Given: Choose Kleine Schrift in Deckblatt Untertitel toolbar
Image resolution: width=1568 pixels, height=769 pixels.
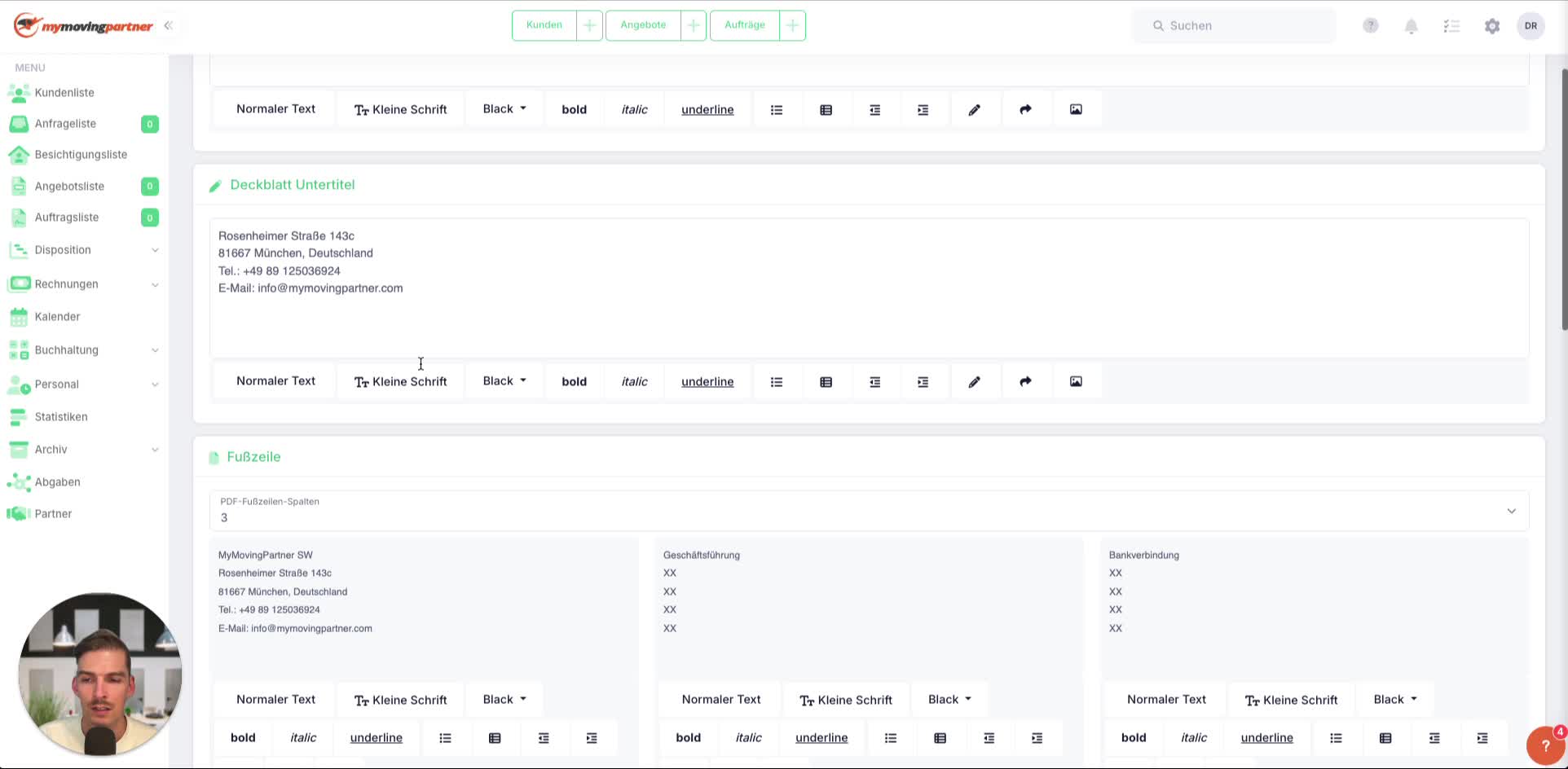Looking at the screenshot, I should pyautogui.click(x=401, y=381).
